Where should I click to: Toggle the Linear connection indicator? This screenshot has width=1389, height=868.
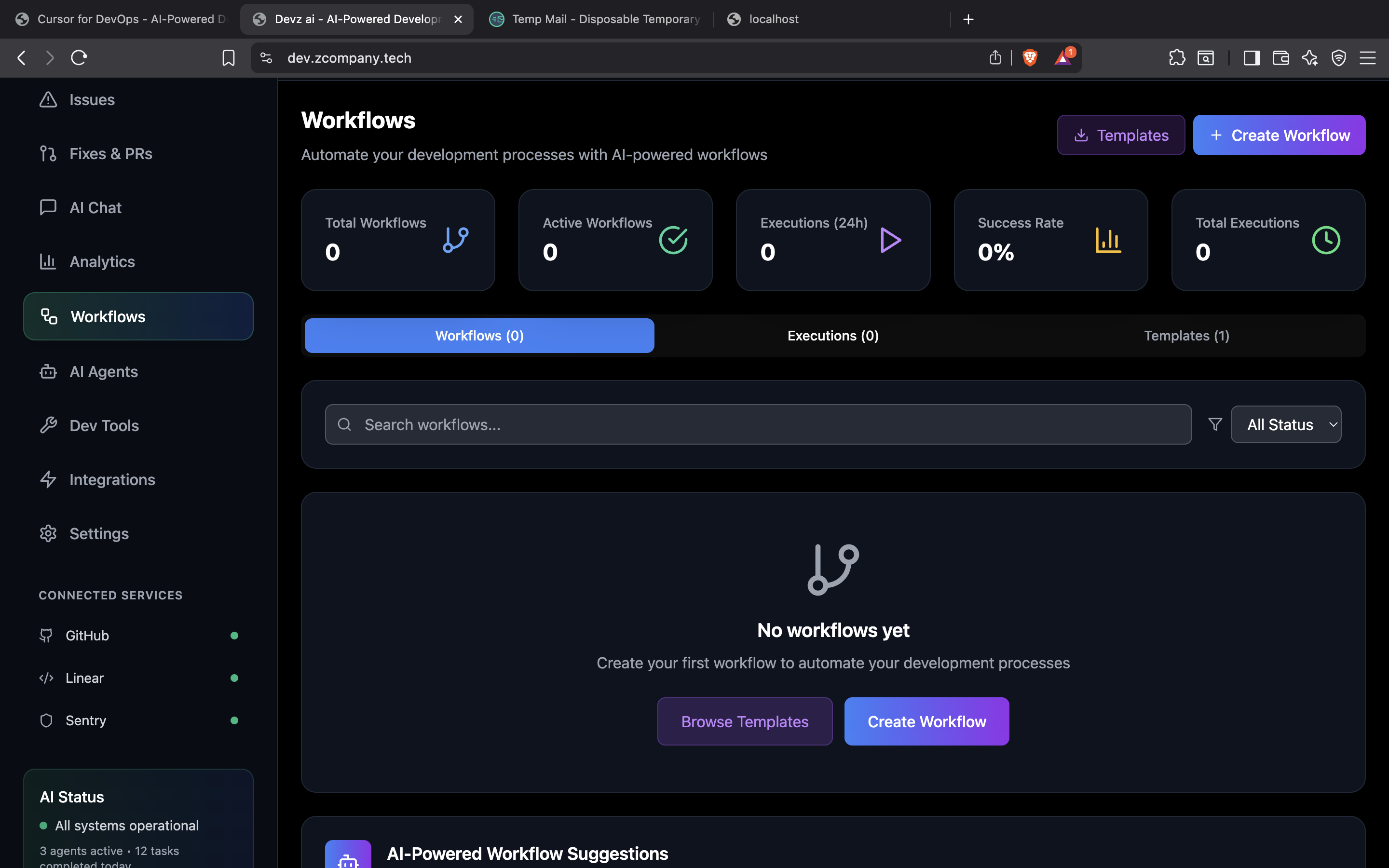(x=235, y=678)
